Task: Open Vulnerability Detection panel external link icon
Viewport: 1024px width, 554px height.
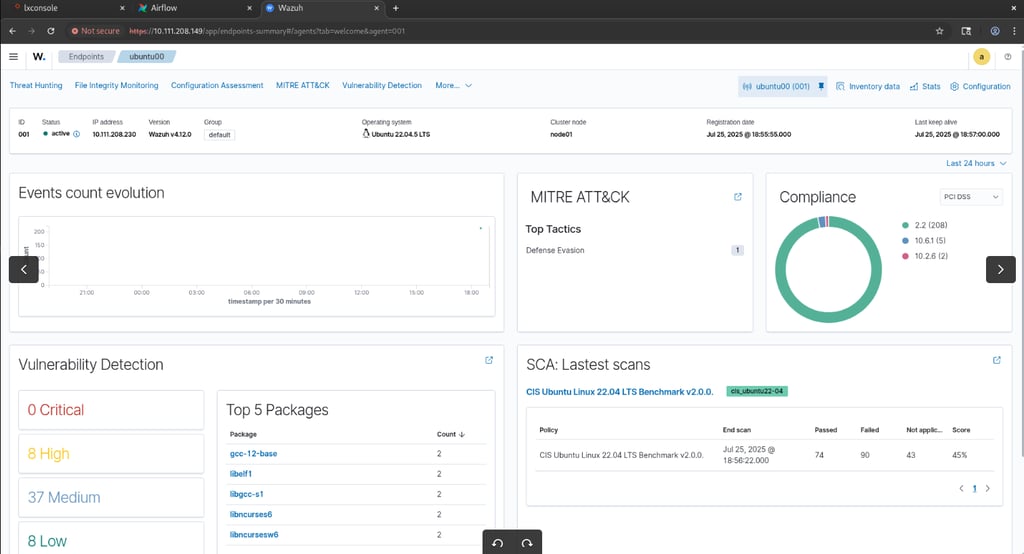Action: (489, 360)
